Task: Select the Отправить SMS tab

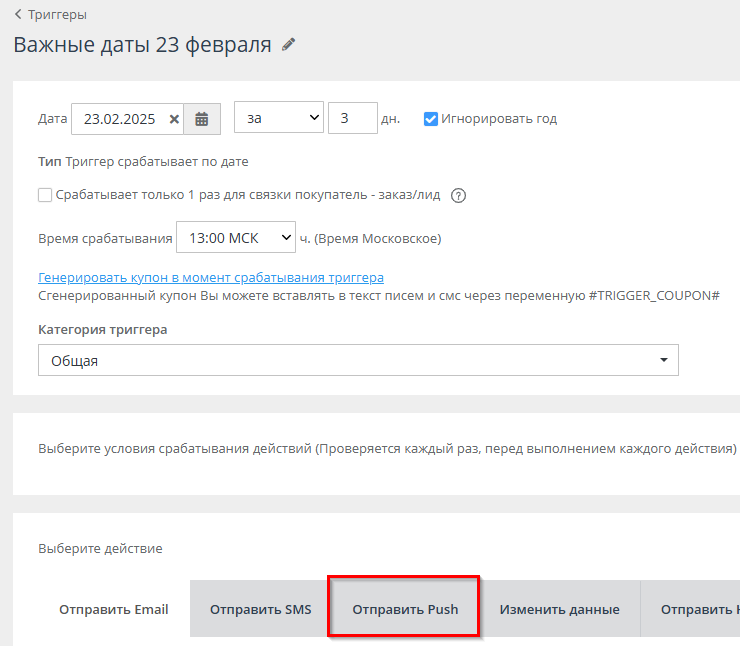Action: tap(260, 609)
